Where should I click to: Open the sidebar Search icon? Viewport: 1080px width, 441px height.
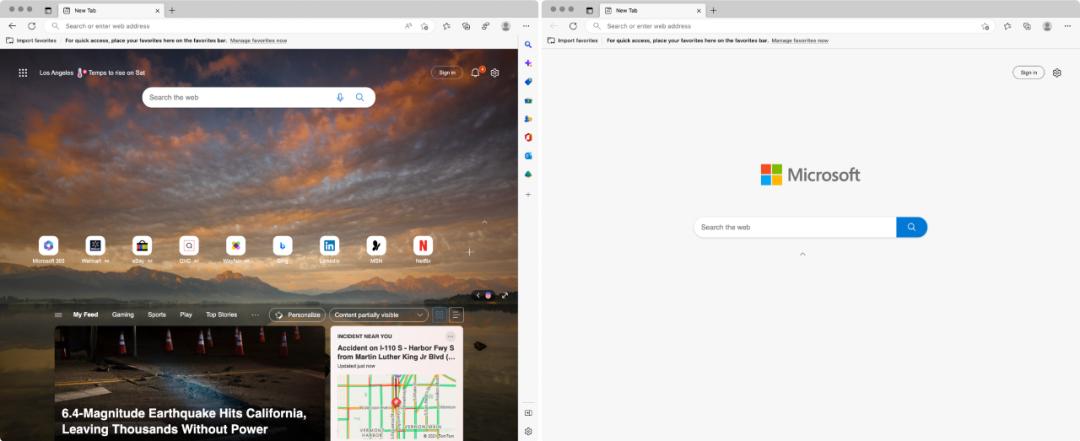(x=528, y=44)
